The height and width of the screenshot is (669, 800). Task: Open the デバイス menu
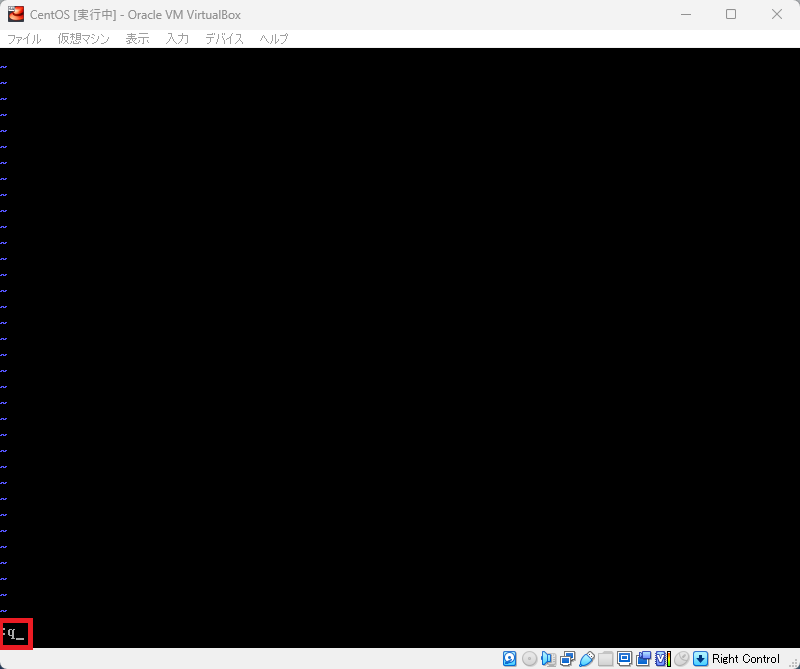pyautogui.click(x=224, y=39)
